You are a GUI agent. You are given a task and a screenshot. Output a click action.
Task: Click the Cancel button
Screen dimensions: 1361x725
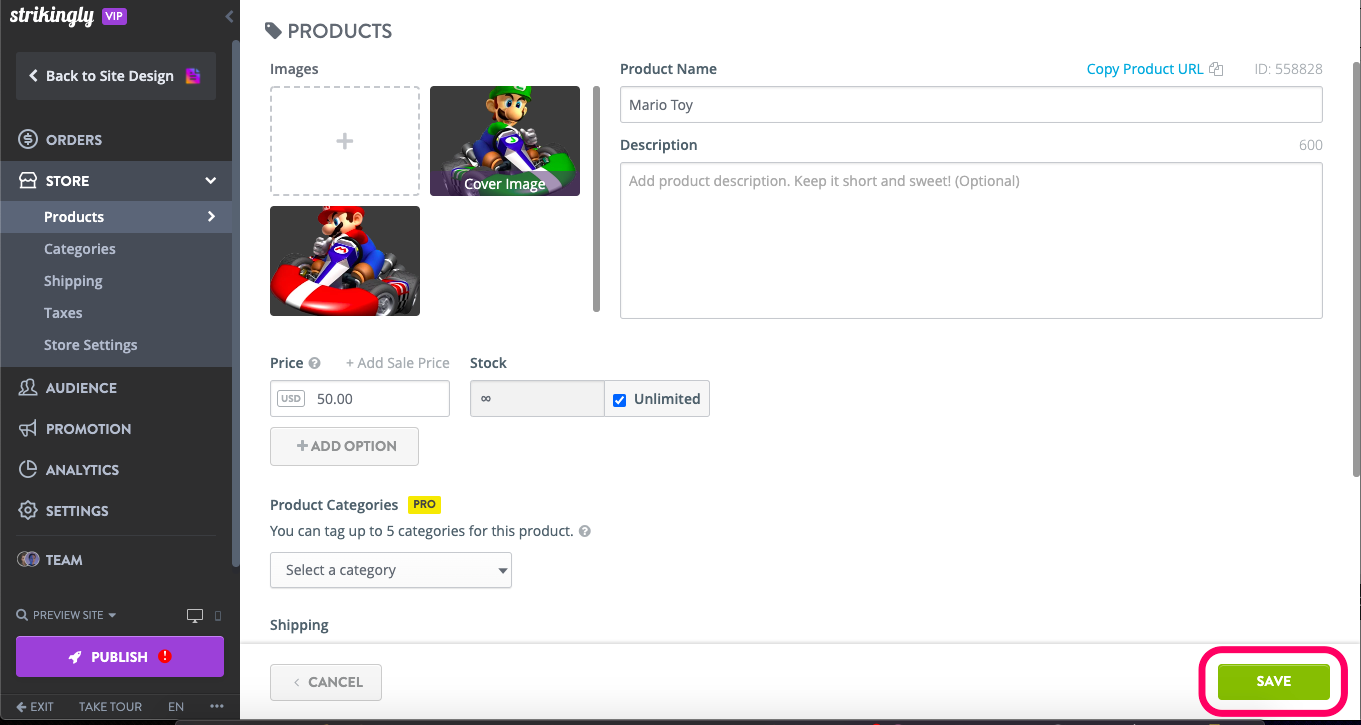[326, 682]
